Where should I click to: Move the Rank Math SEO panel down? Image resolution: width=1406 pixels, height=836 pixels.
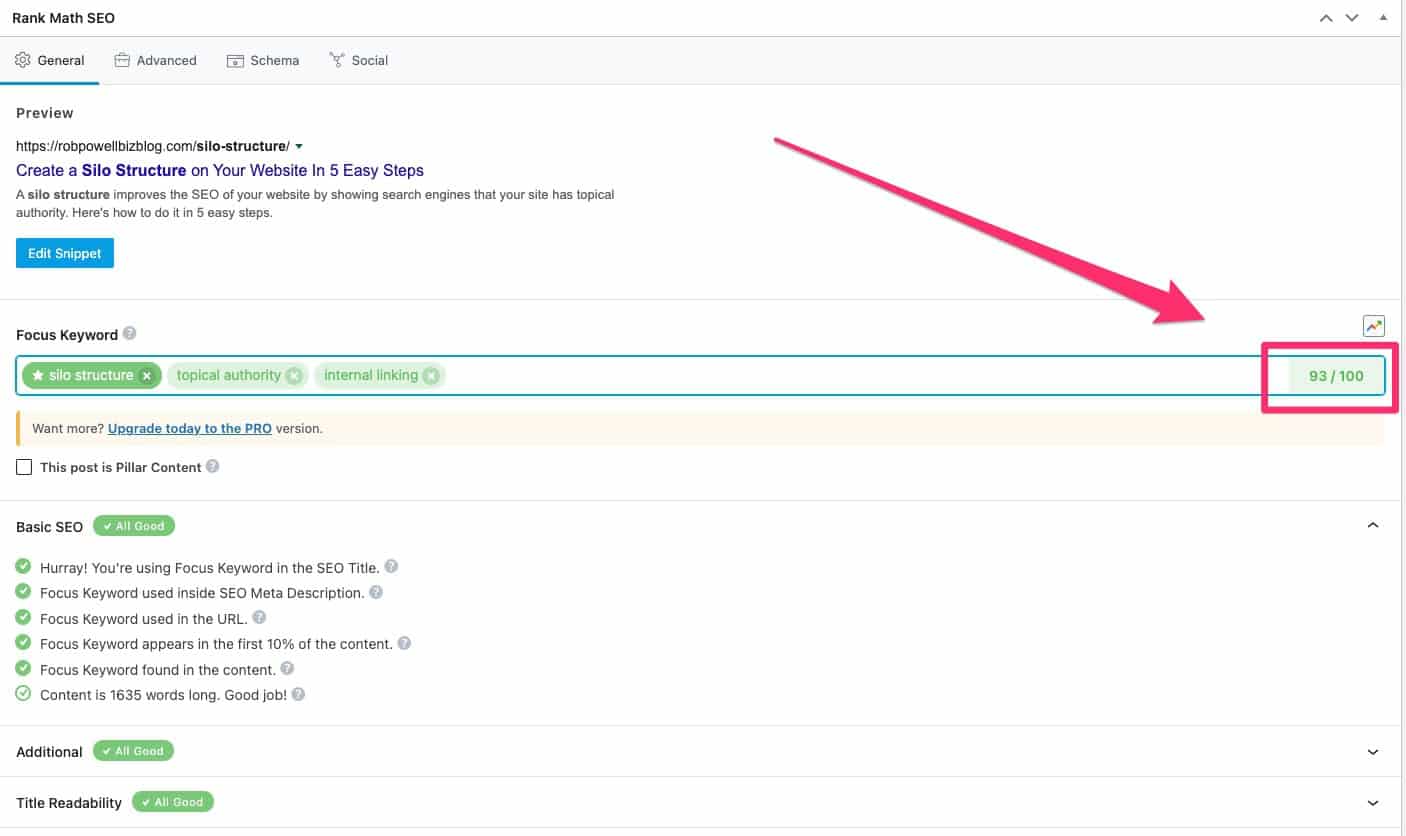coord(1352,17)
